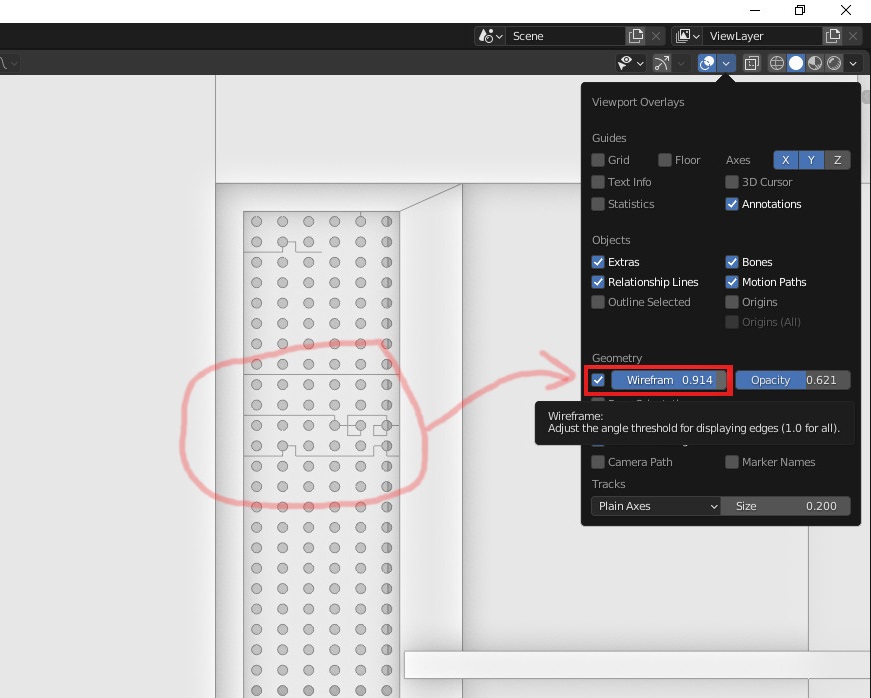Add a new view layer with the copy icon
This screenshot has height=698, width=871.
click(833, 36)
